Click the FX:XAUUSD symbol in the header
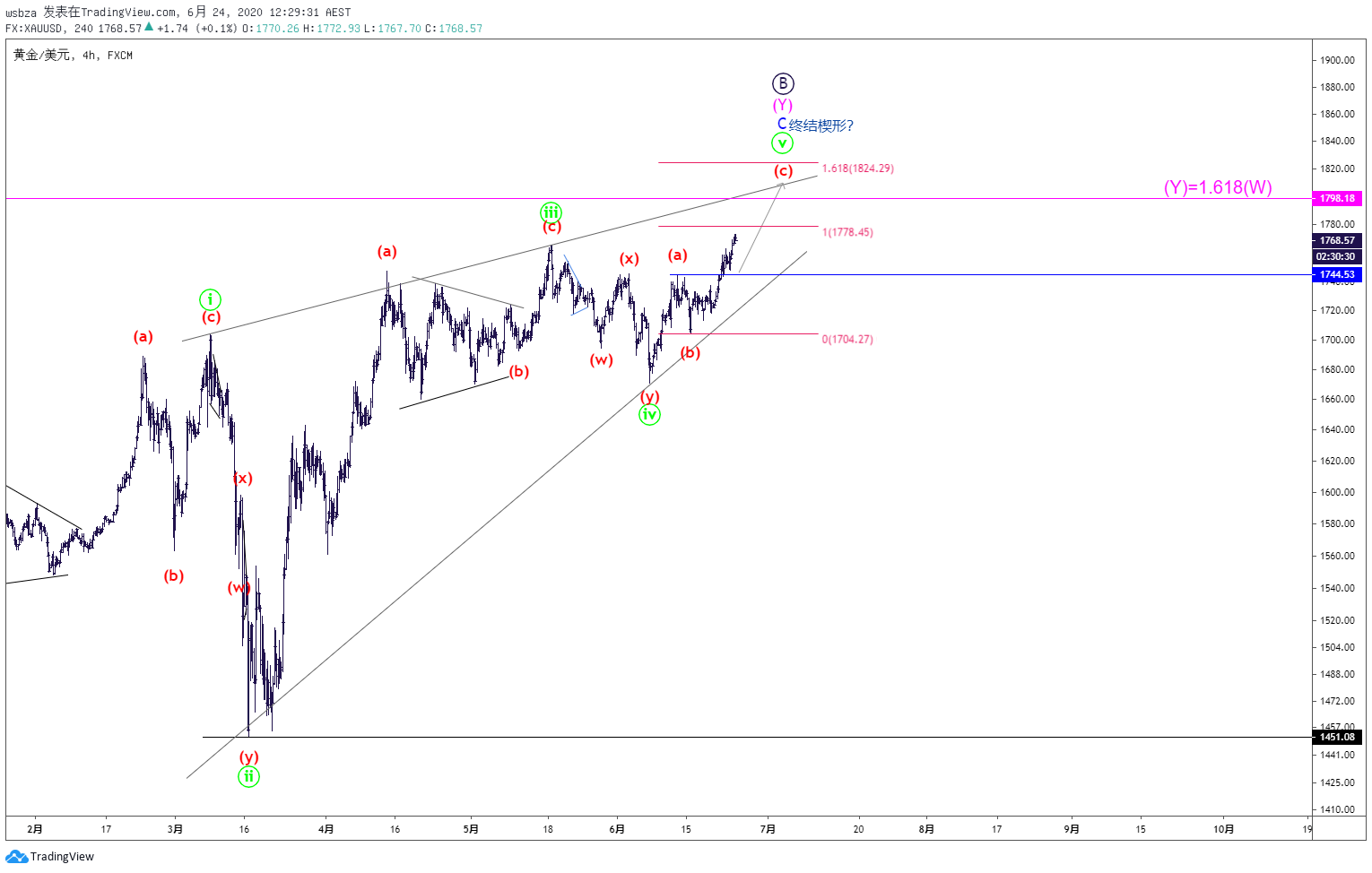 (36, 29)
